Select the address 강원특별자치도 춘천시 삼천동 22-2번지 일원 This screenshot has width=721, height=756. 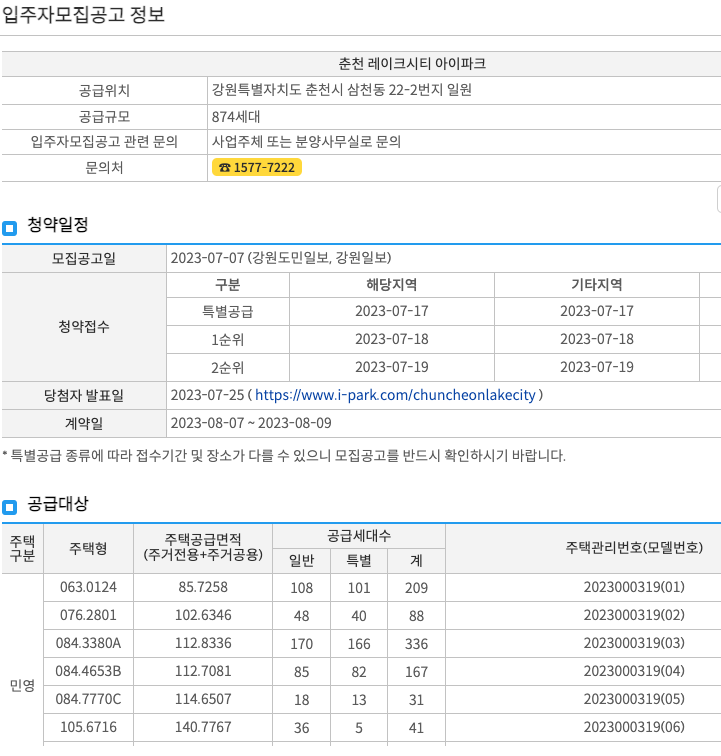pyautogui.click(x=341, y=90)
